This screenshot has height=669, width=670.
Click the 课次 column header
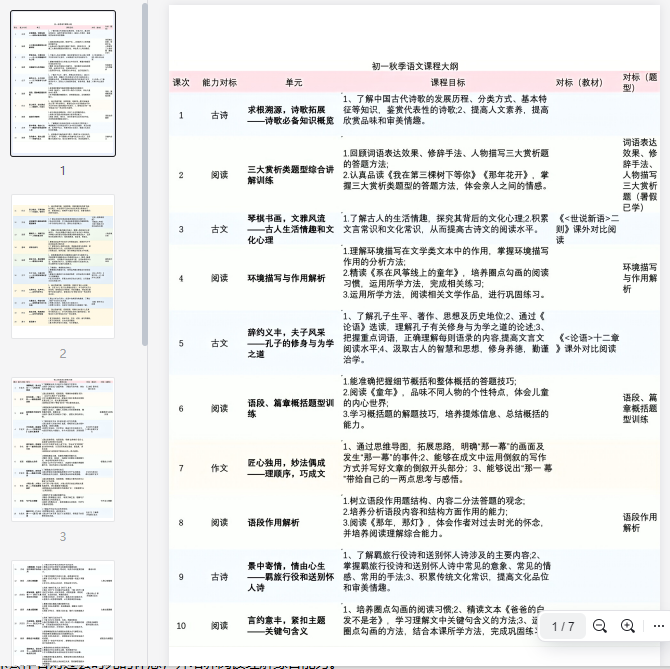(181, 82)
